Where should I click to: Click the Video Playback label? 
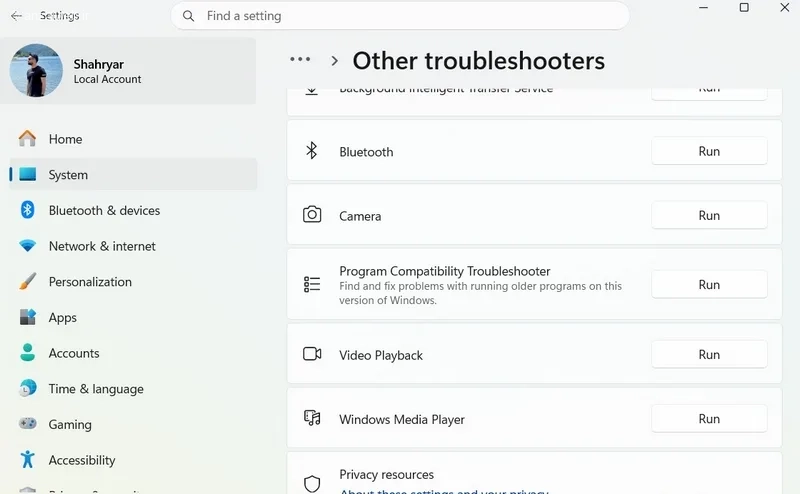click(x=381, y=355)
